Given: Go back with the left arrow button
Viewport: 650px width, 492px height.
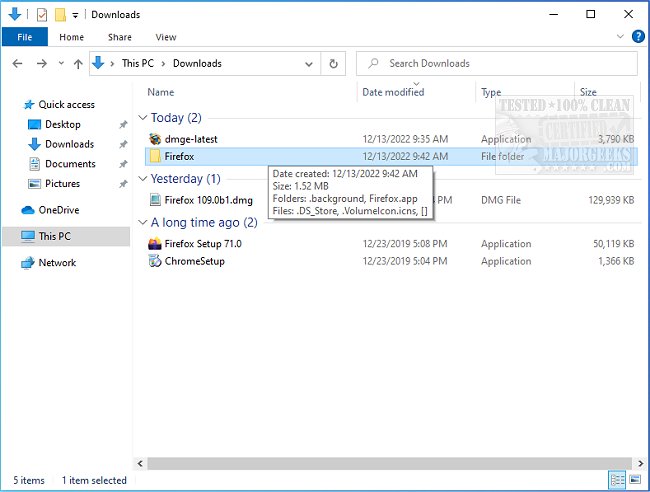Looking at the screenshot, I should [x=17, y=63].
